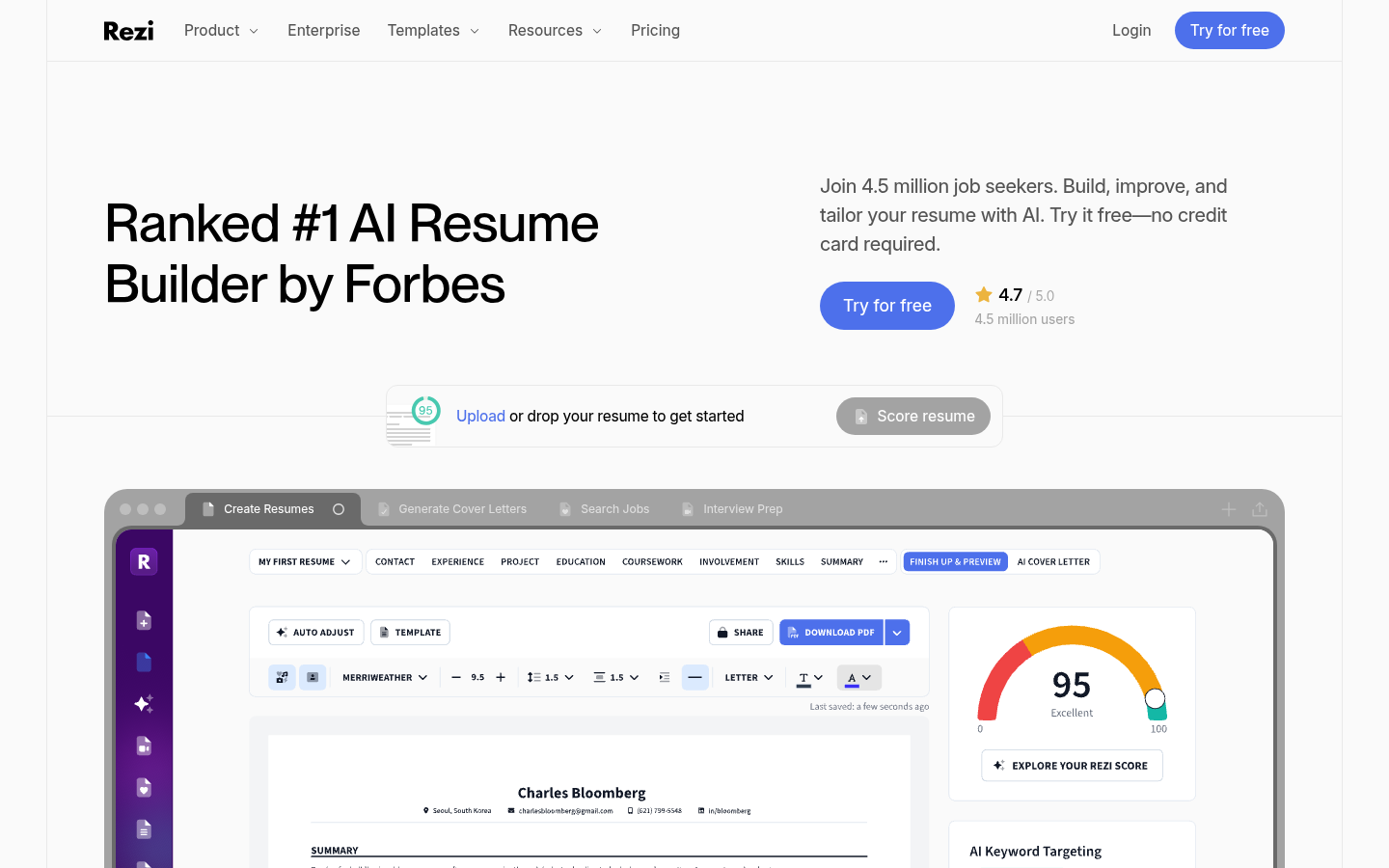Click Explore Your Rezi Score button

pos(1072,766)
